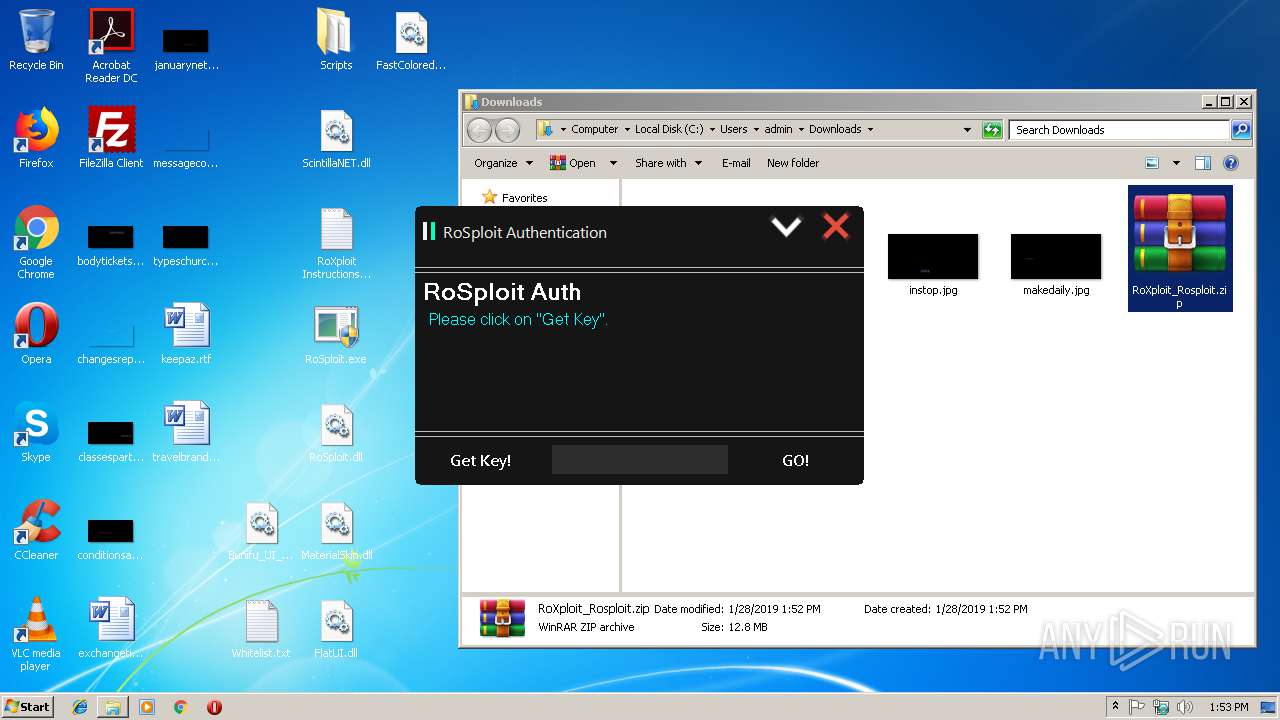Click Back arrow in Downloads explorer

[480, 130]
